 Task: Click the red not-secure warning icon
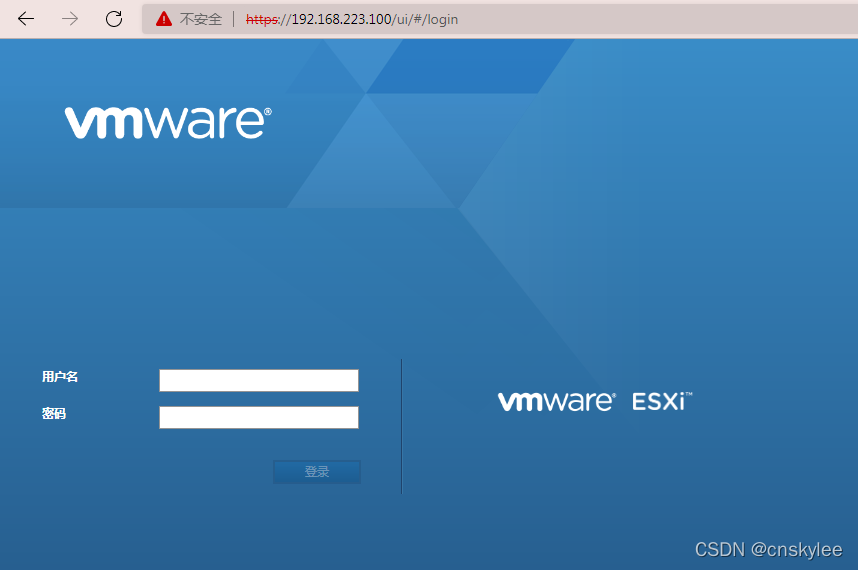tap(164, 19)
